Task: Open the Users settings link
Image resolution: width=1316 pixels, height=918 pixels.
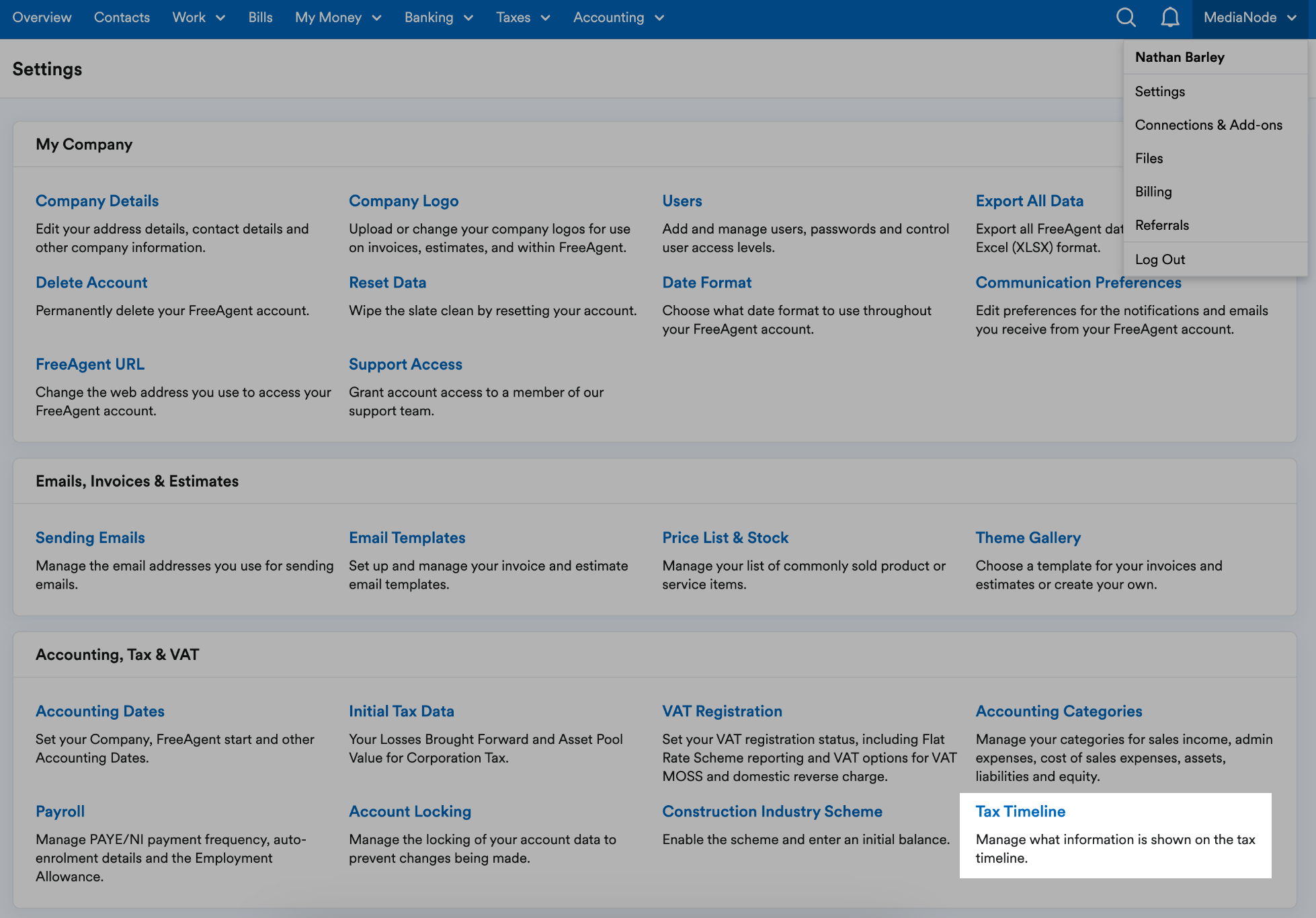Action: (682, 201)
